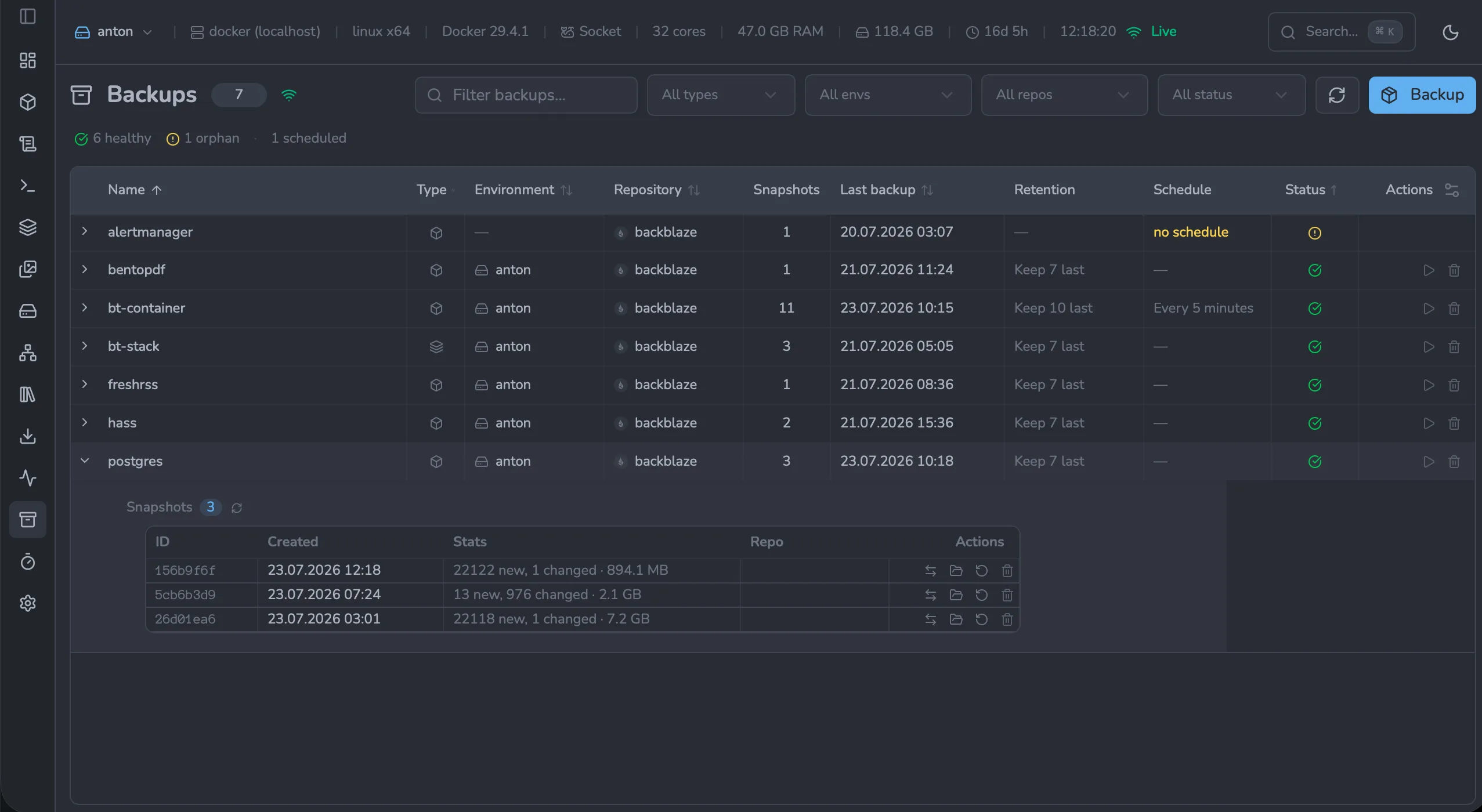Click the 1 scheduled summary label
This screenshot has width=1482, height=812.
point(309,138)
